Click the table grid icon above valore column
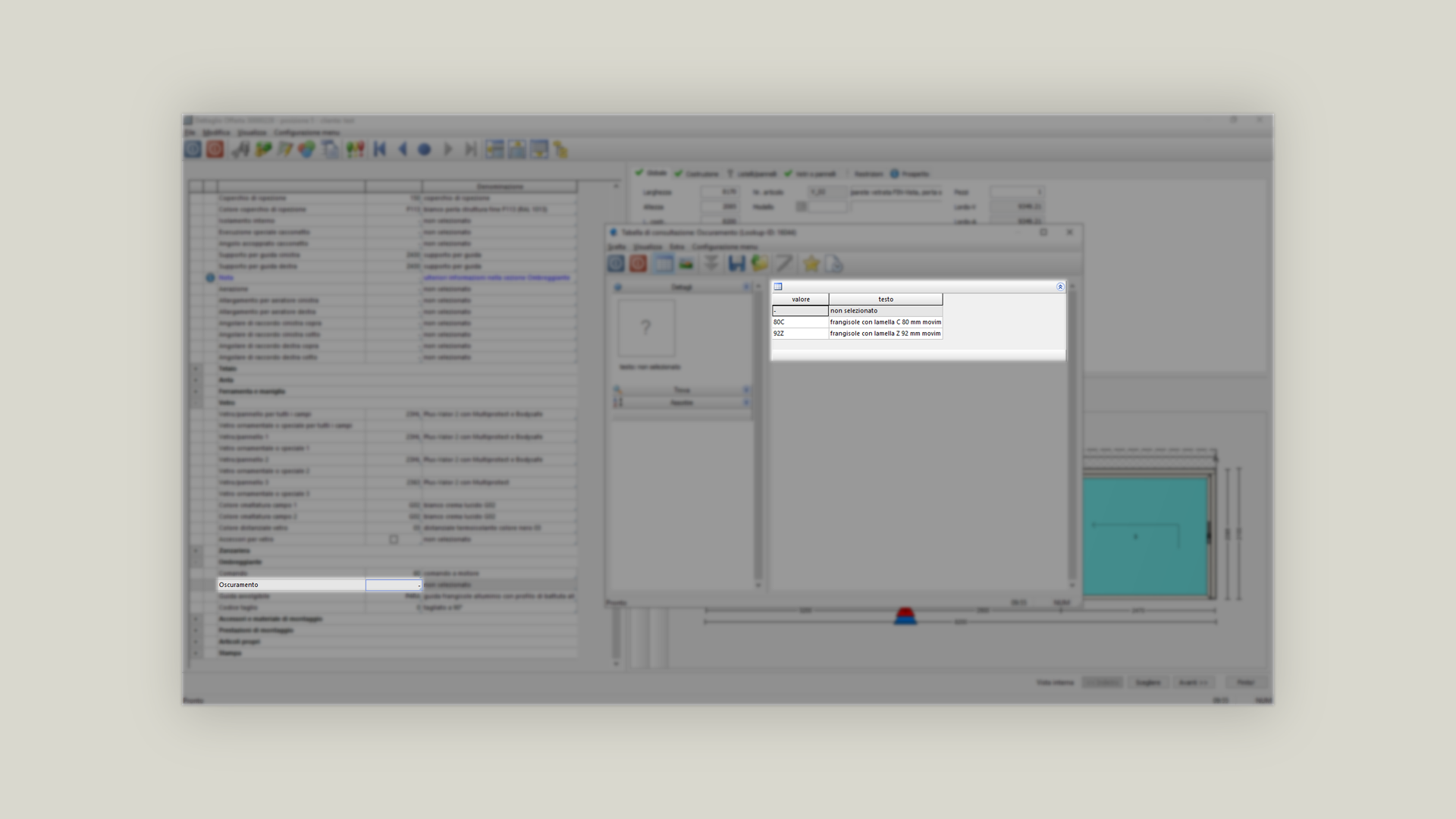The image size is (1456, 819). pyautogui.click(x=778, y=287)
